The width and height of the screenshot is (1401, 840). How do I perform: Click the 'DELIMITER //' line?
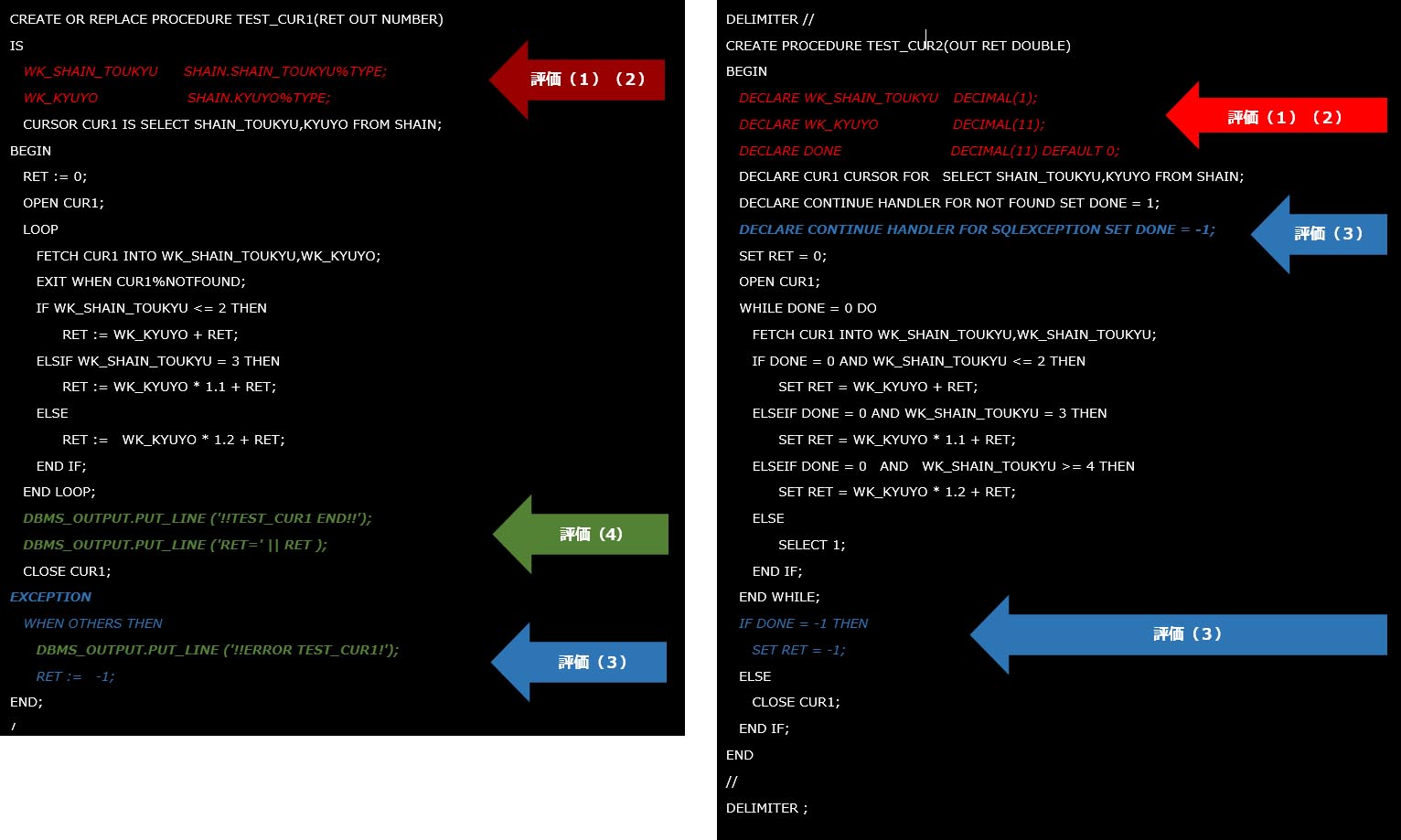770,19
